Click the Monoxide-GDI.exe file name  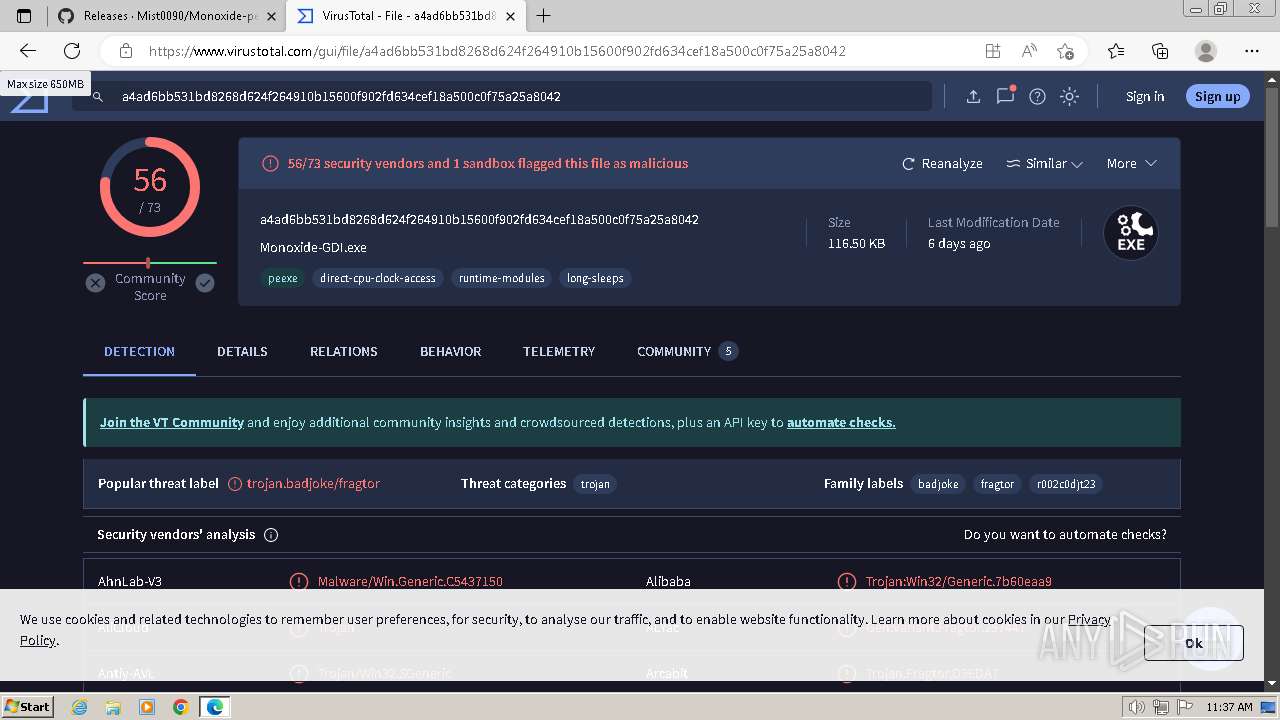pyautogui.click(x=313, y=248)
